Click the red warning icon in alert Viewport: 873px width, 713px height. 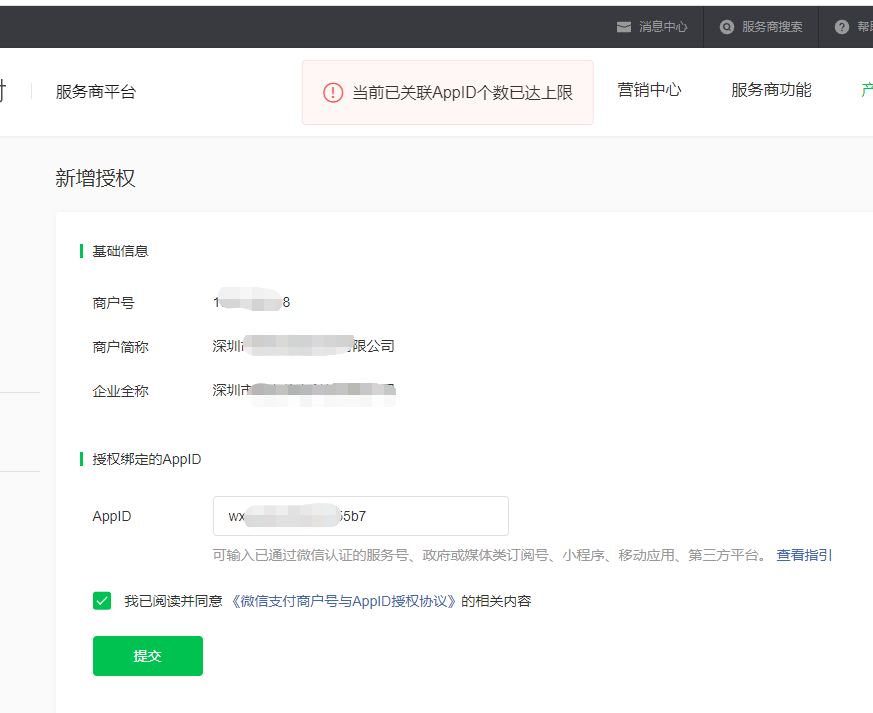[x=333, y=92]
